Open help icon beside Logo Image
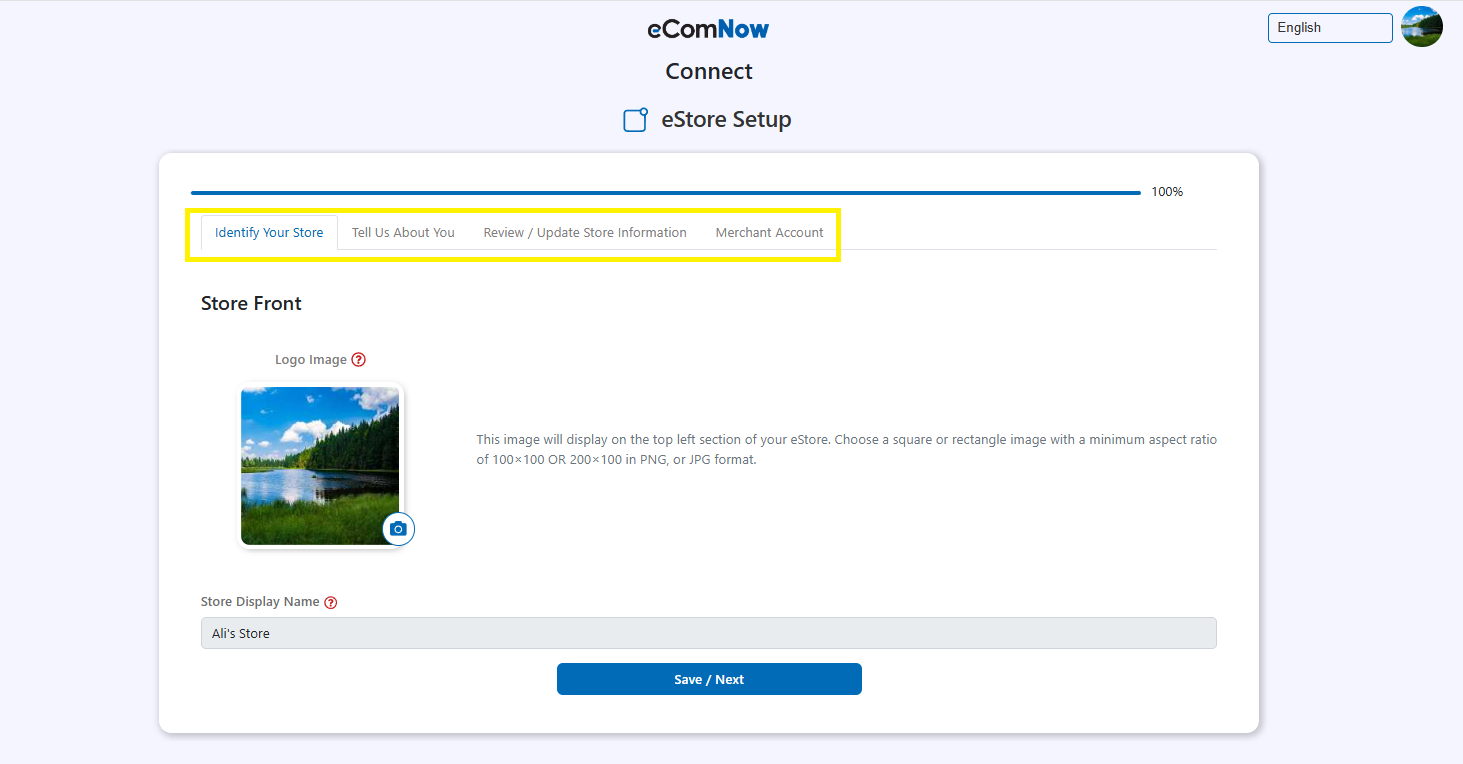 coord(359,360)
